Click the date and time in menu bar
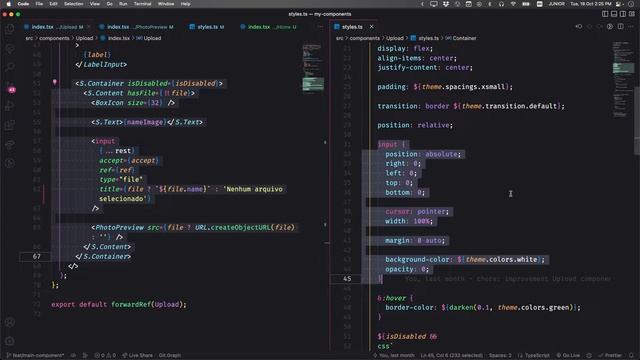Image resolution: width=640 pixels, height=360 pixels. tap(591, 4)
